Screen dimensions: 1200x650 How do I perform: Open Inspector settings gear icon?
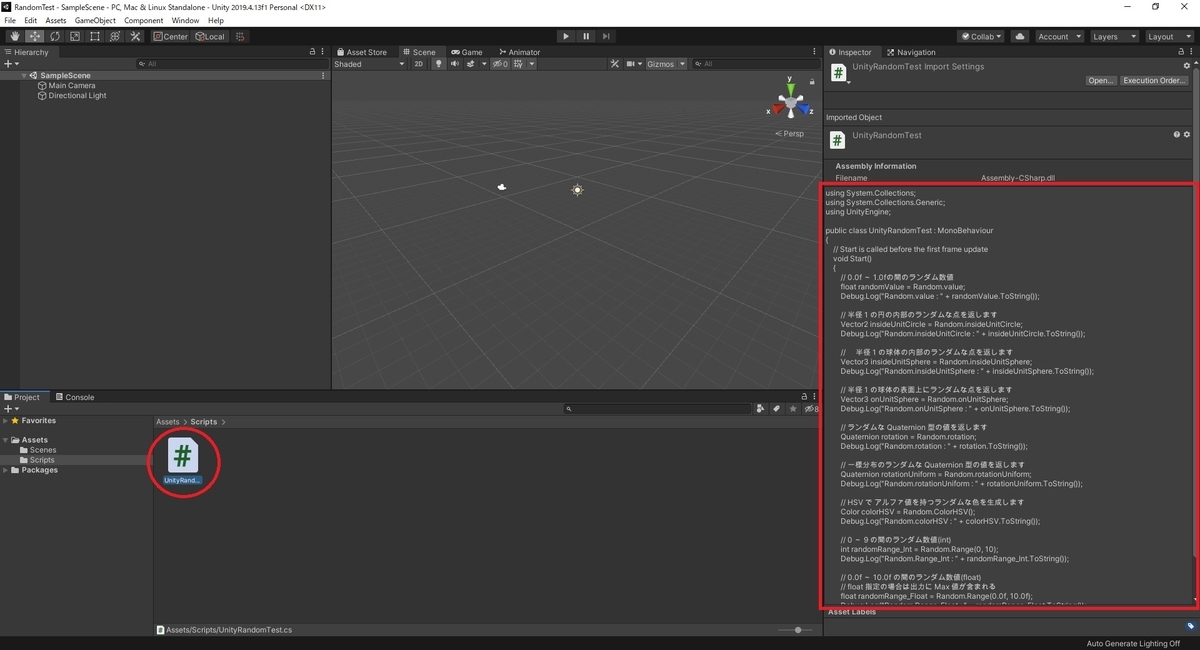tap(1187, 66)
